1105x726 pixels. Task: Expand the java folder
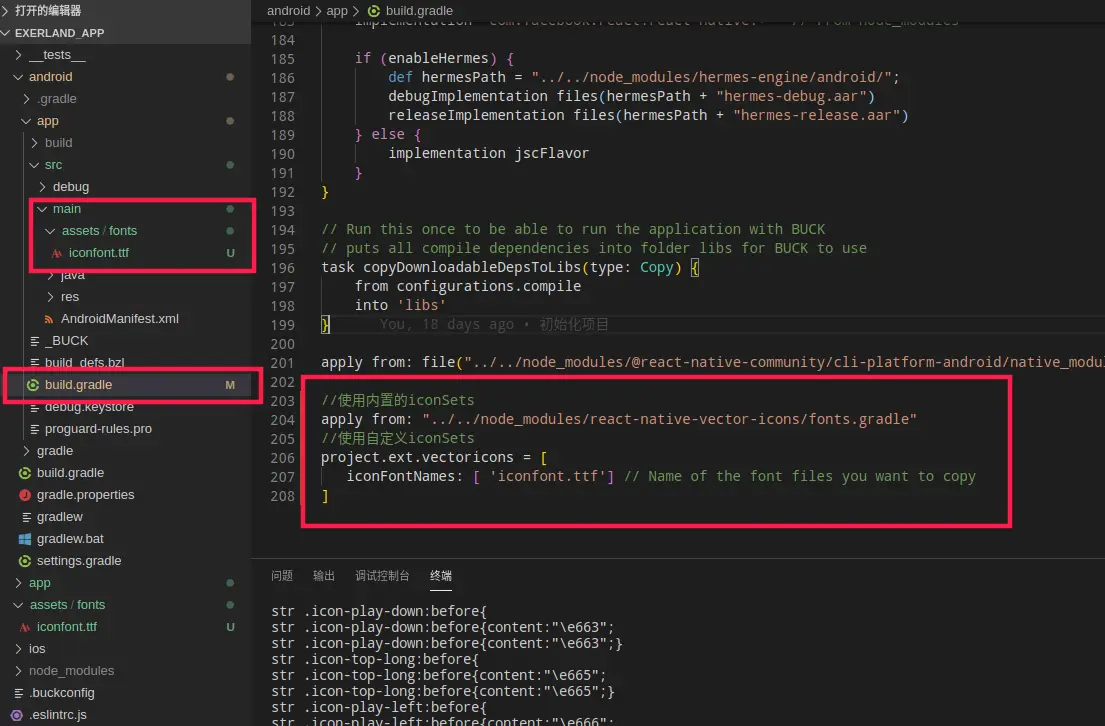coord(73,275)
